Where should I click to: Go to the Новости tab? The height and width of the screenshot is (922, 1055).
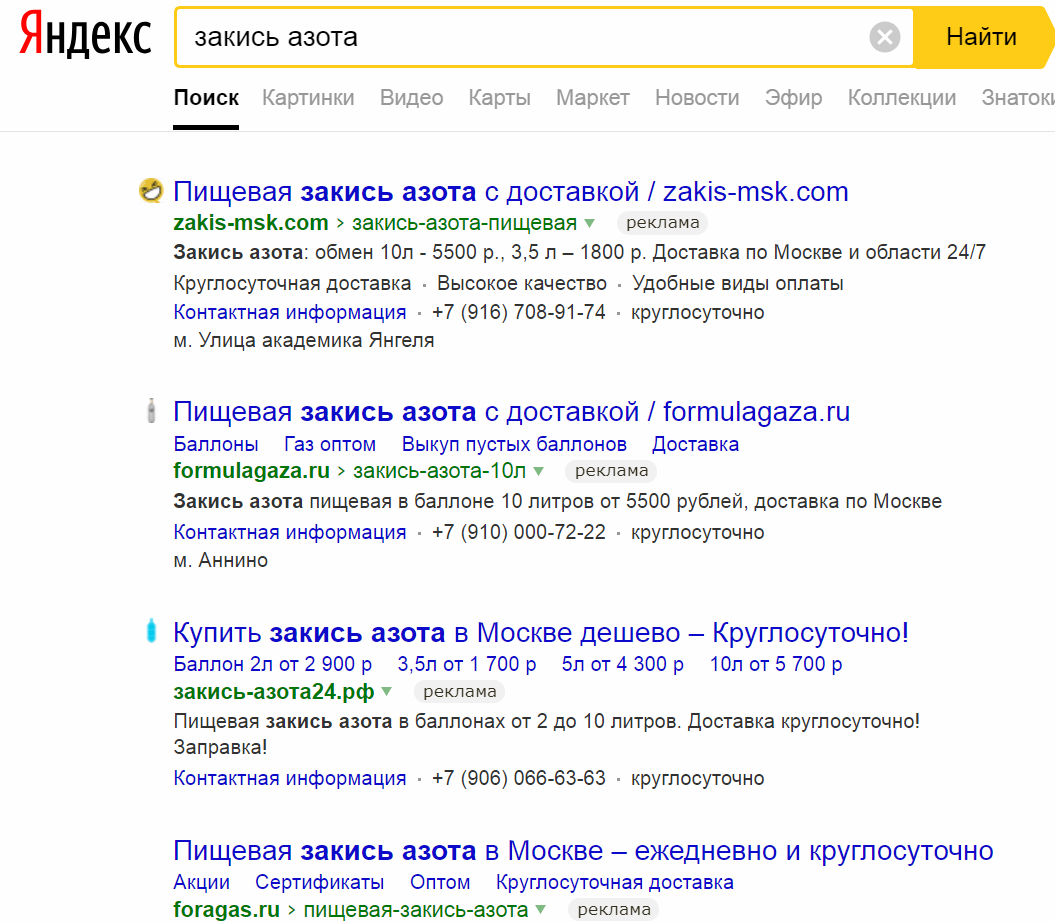click(697, 98)
